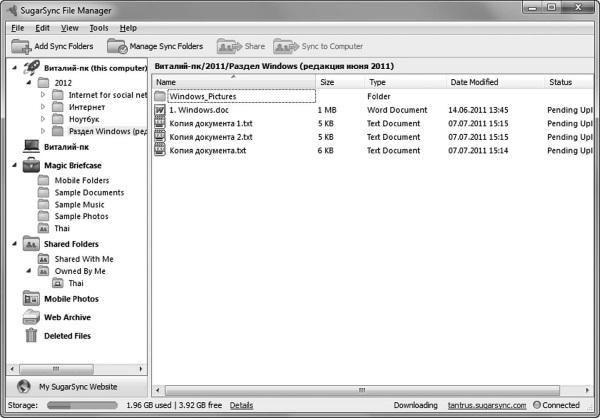The height and width of the screenshot is (418, 600).
Task: Collapse the Owned By Me node
Action: [x=29, y=271]
